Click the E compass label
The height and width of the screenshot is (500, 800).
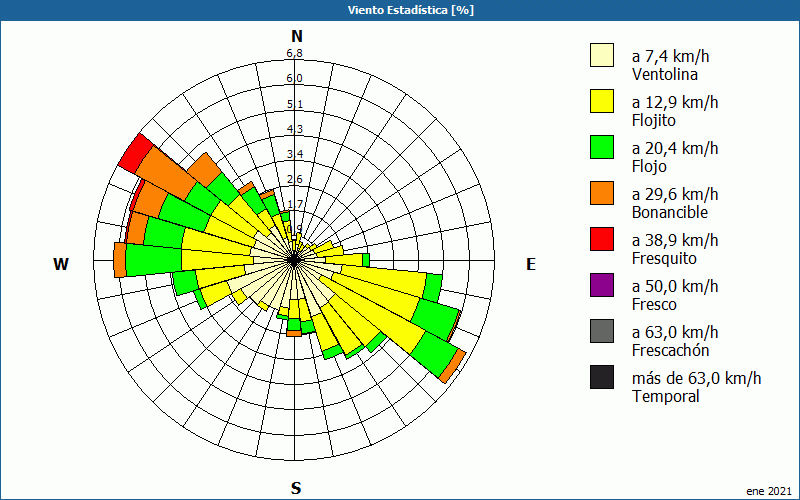531,264
